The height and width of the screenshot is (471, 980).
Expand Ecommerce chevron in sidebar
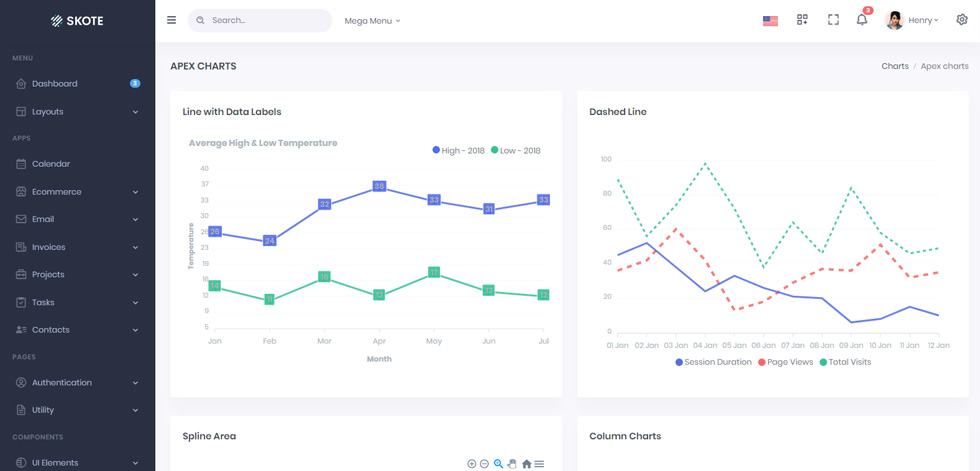[x=136, y=192]
